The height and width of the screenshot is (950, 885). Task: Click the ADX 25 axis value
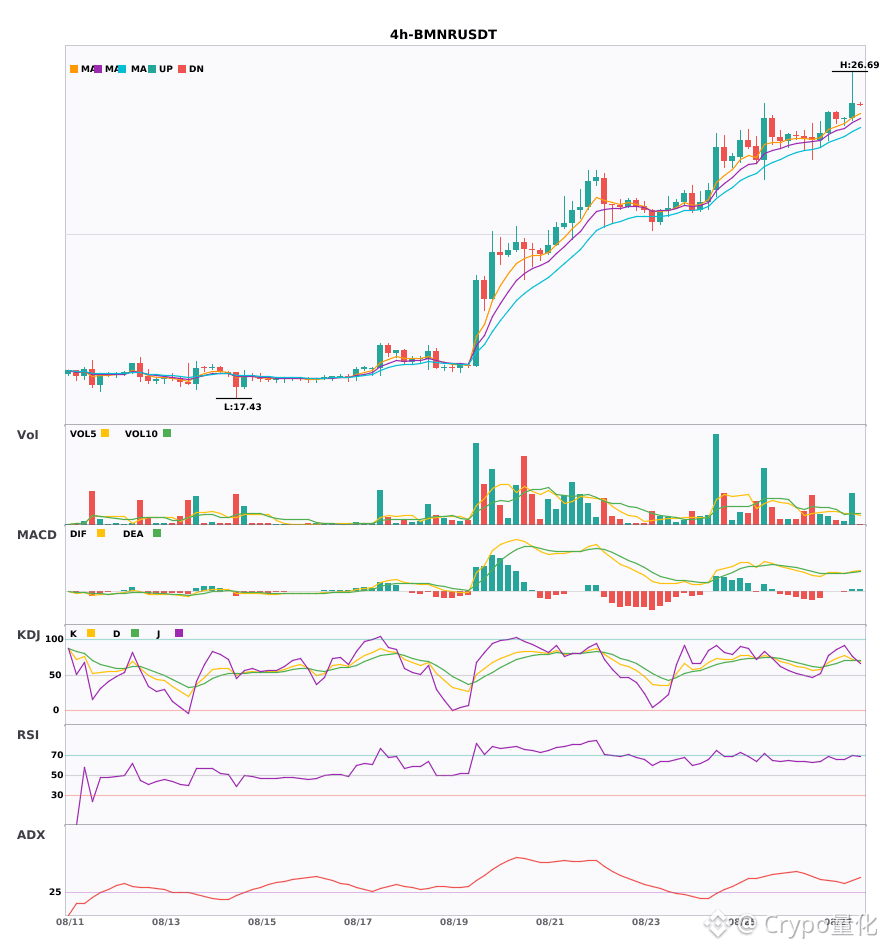click(x=55, y=892)
